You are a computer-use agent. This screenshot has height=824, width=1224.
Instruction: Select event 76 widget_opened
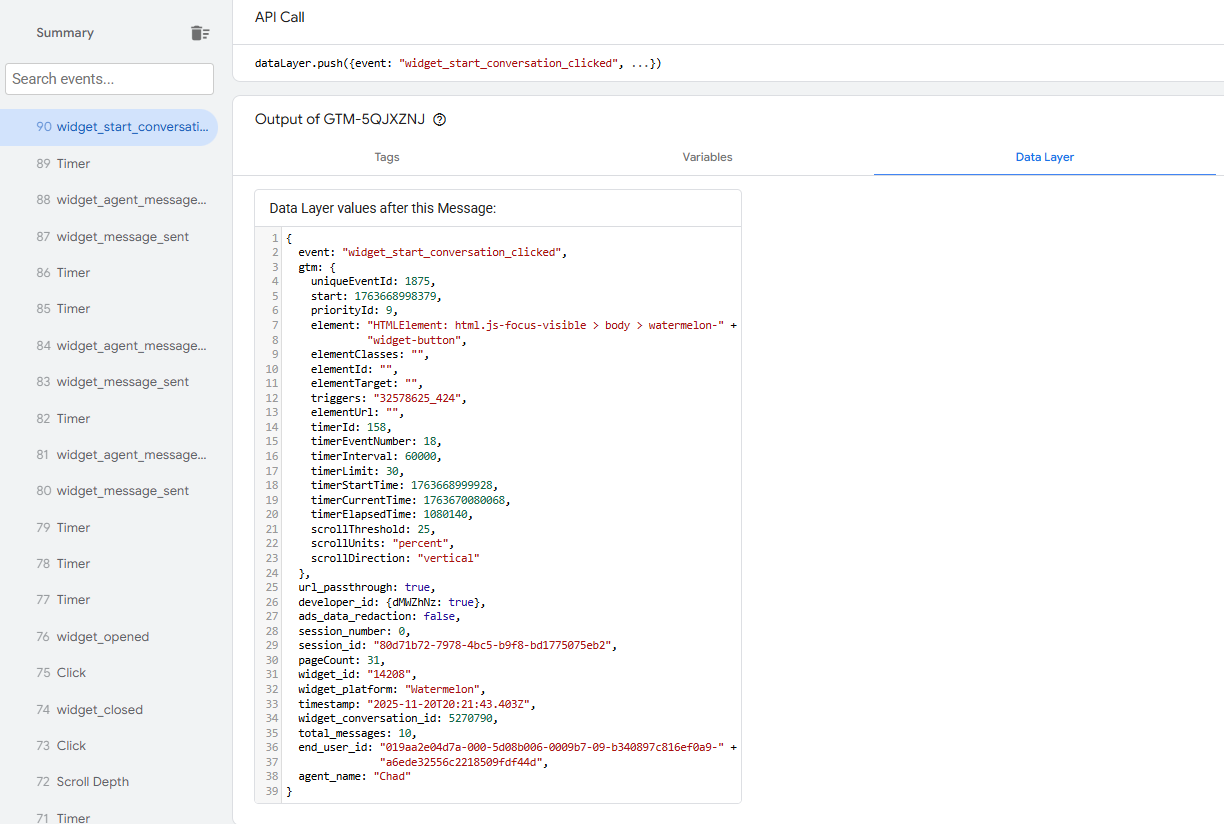pos(109,636)
